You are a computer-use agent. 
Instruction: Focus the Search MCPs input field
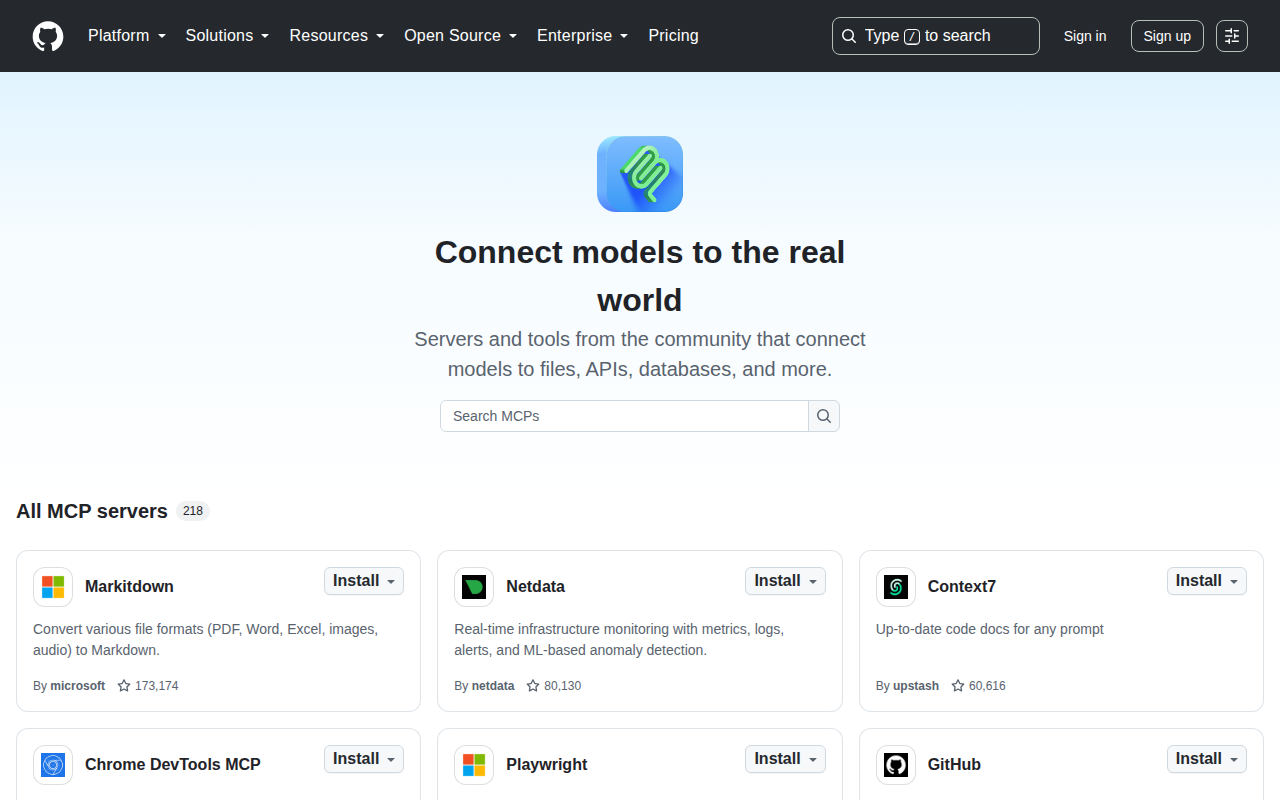click(624, 416)
